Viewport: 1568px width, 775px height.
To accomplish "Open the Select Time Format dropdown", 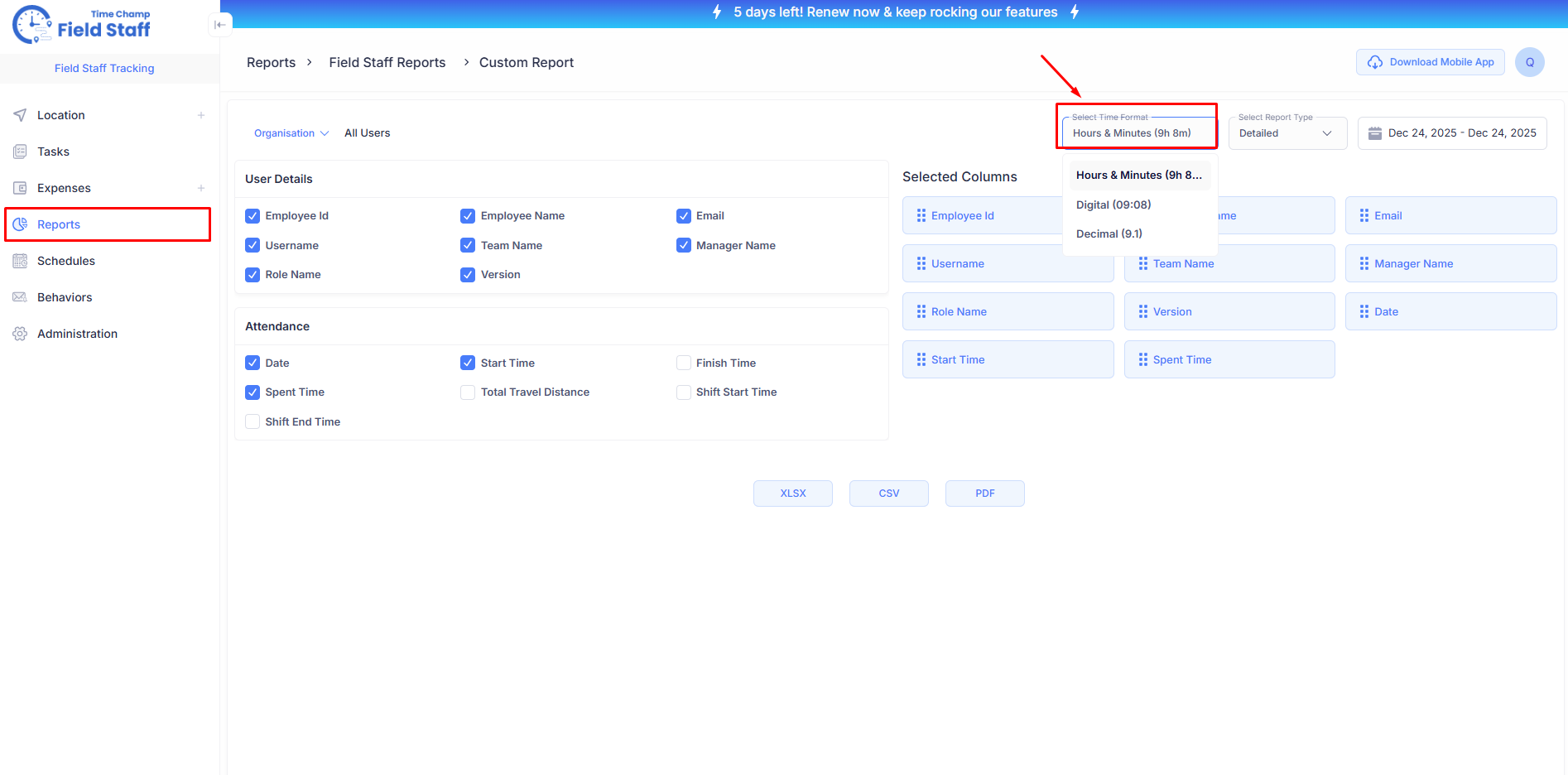I will [1139, 132].
